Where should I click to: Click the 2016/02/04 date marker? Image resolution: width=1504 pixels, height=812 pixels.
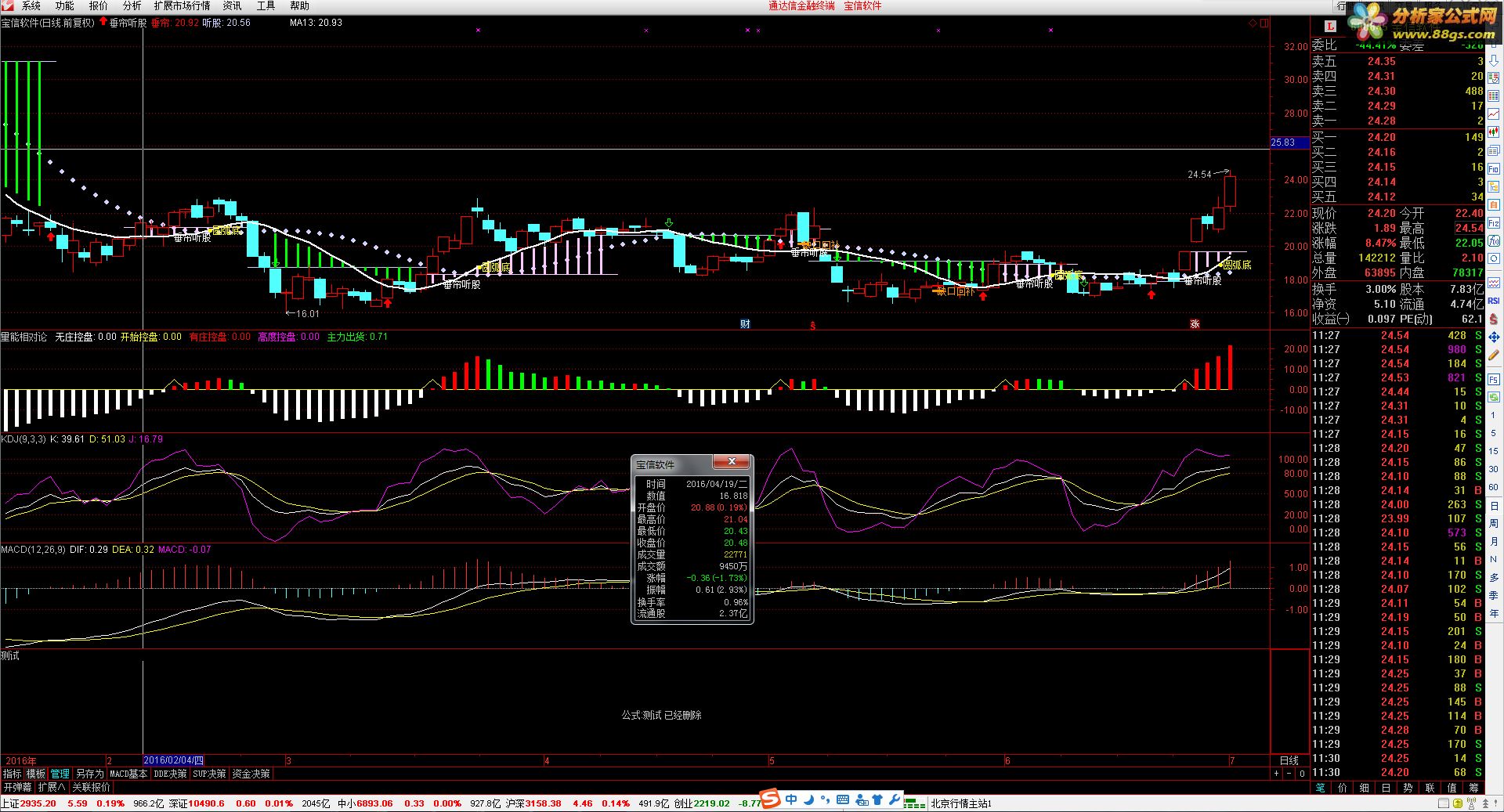point(174,760)
